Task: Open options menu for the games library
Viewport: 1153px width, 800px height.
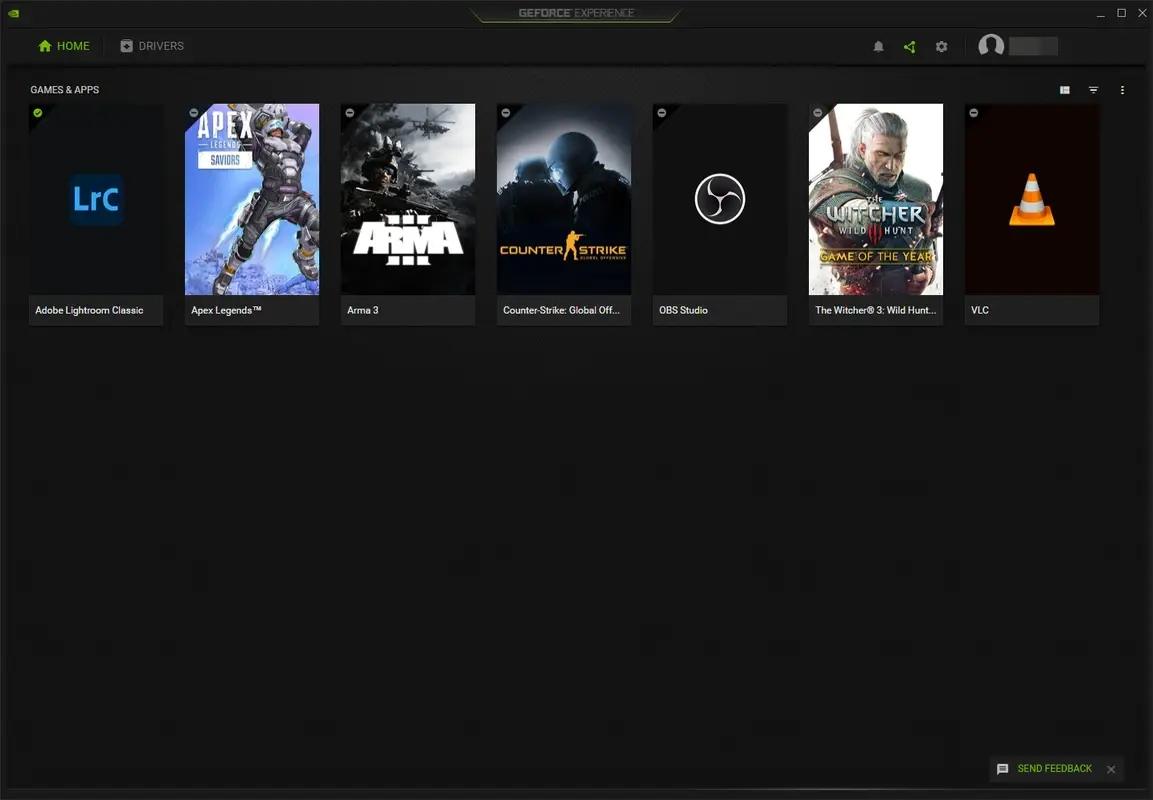Action: point(1122,89)
